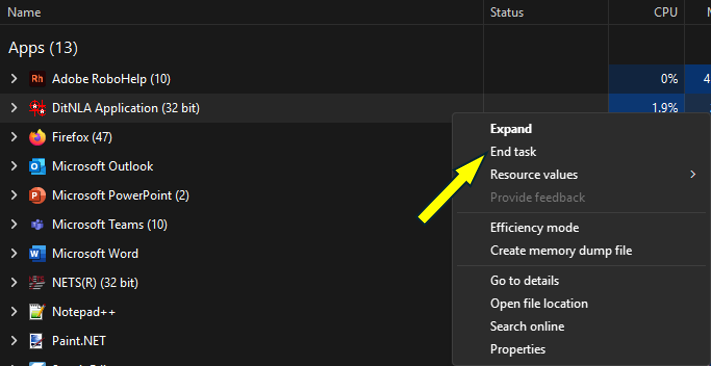711x366 pixels.
Task: Expand the NETS(R) row chevron
Action: tap(14, 283)
